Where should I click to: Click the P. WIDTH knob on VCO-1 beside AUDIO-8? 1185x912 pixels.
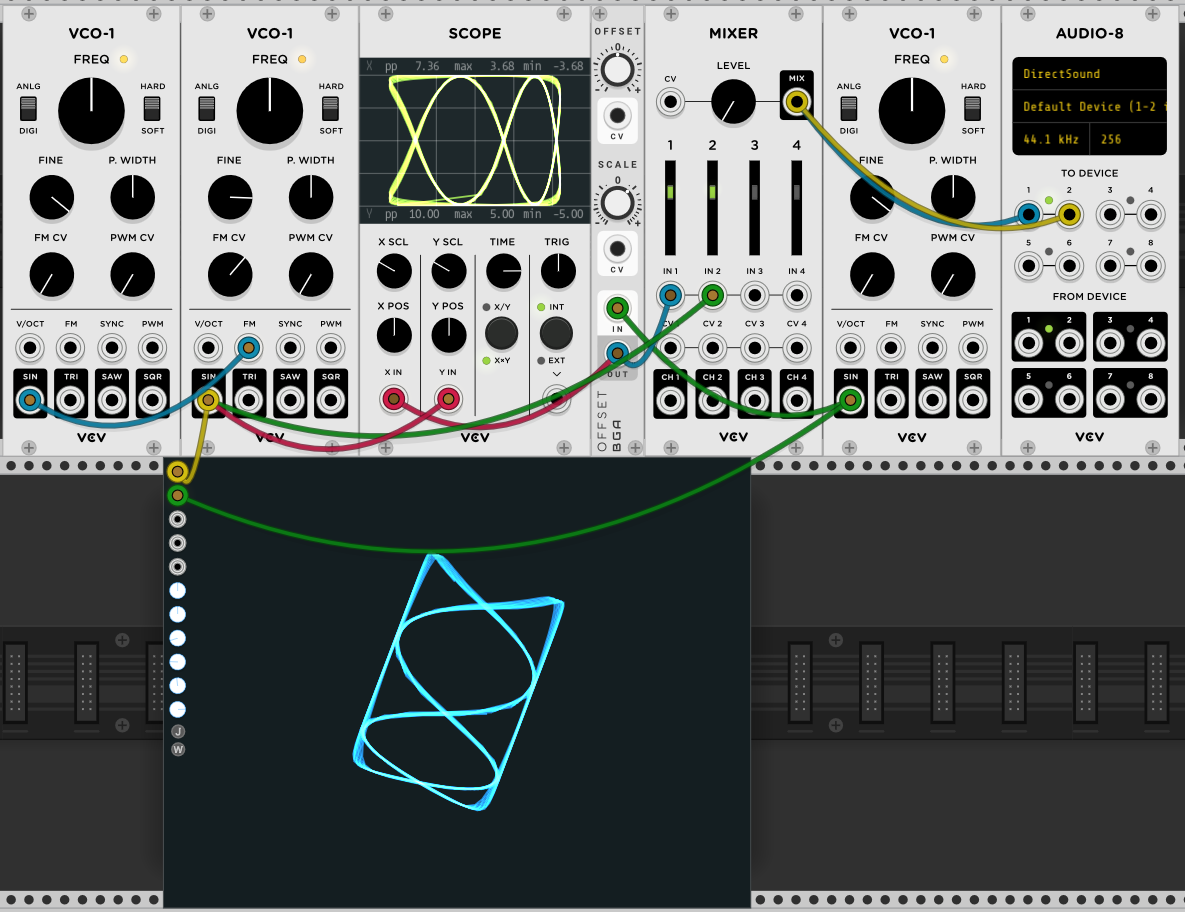point(953,198)
